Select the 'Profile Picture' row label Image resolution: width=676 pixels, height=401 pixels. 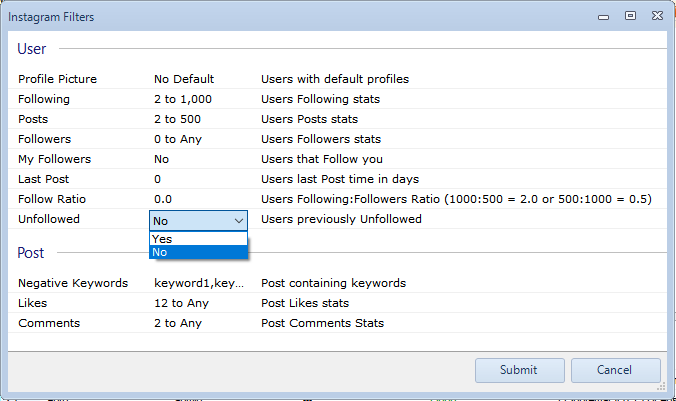tap(57, 79)
